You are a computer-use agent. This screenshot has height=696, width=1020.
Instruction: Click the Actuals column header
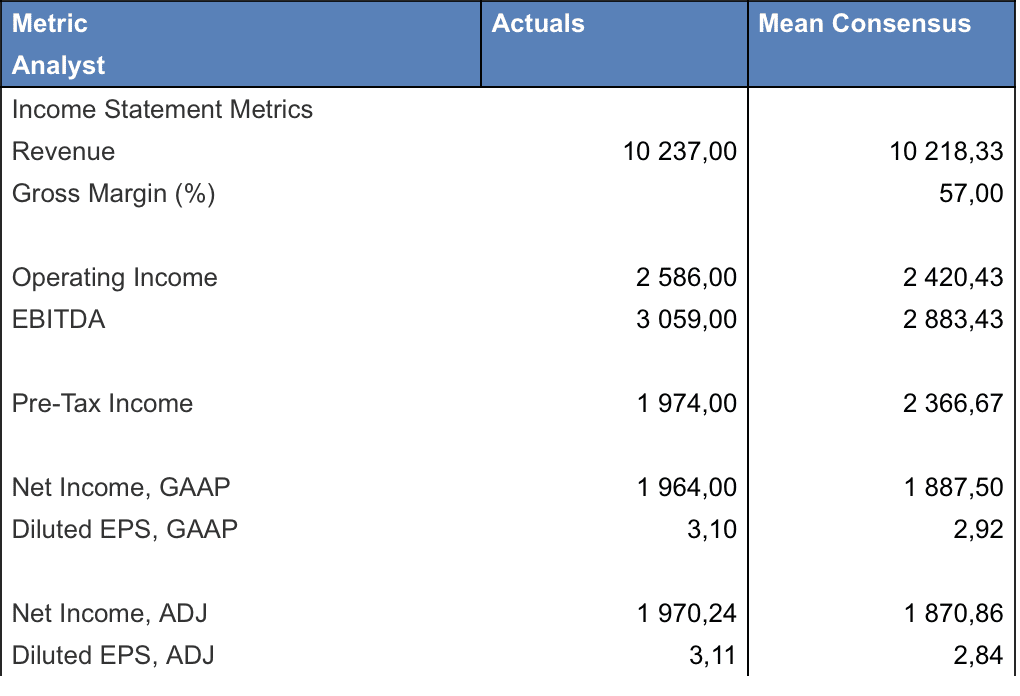538,23
